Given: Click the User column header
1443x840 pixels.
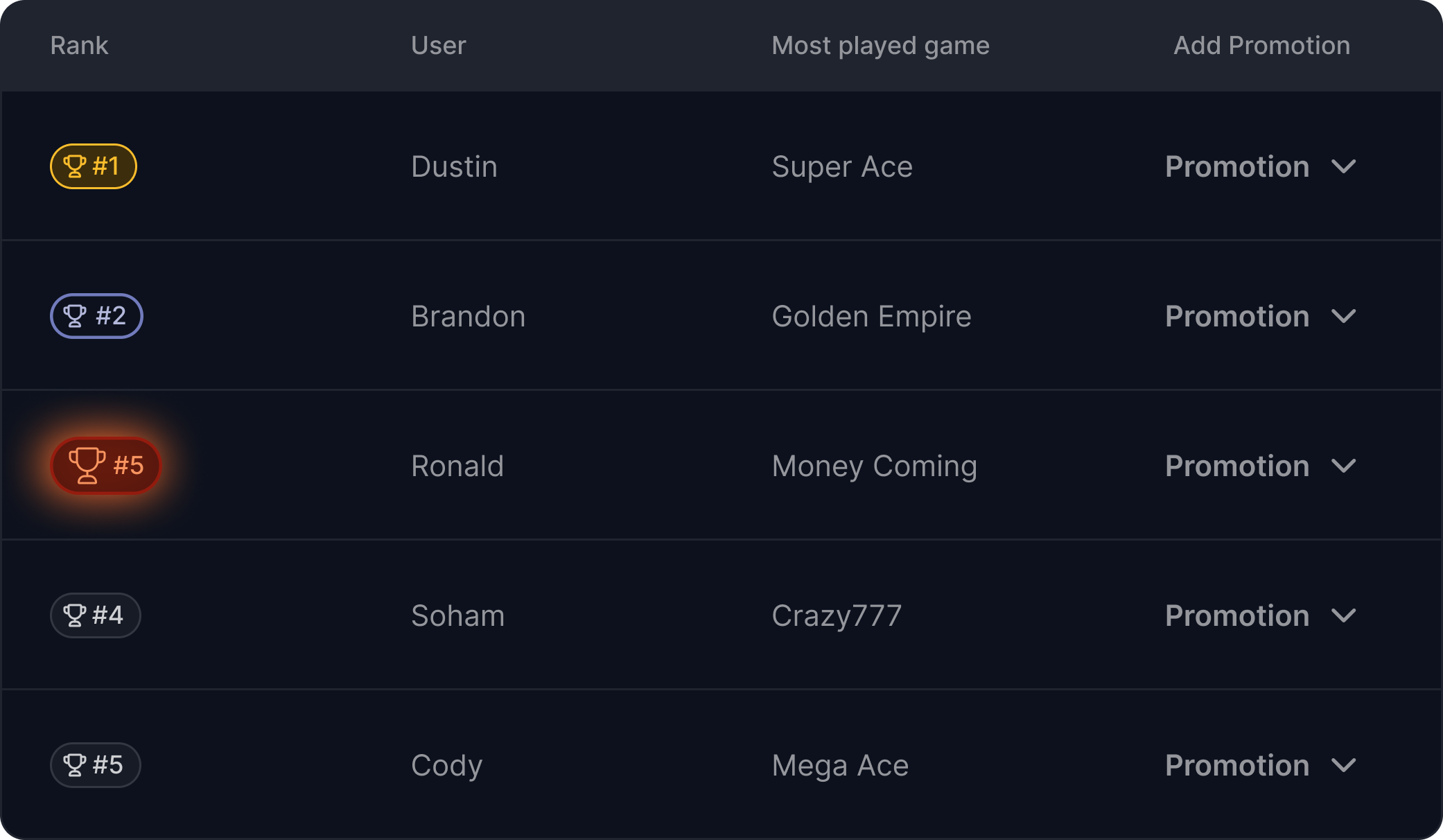Looking at the screenshot, I should click(x=438, y=46).
